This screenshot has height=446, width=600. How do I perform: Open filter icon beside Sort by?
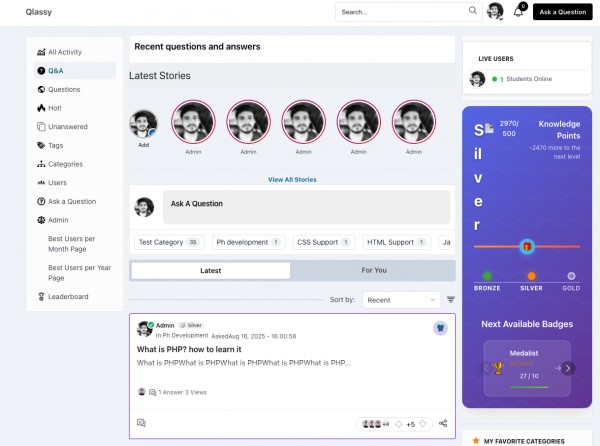coord(451,300)
